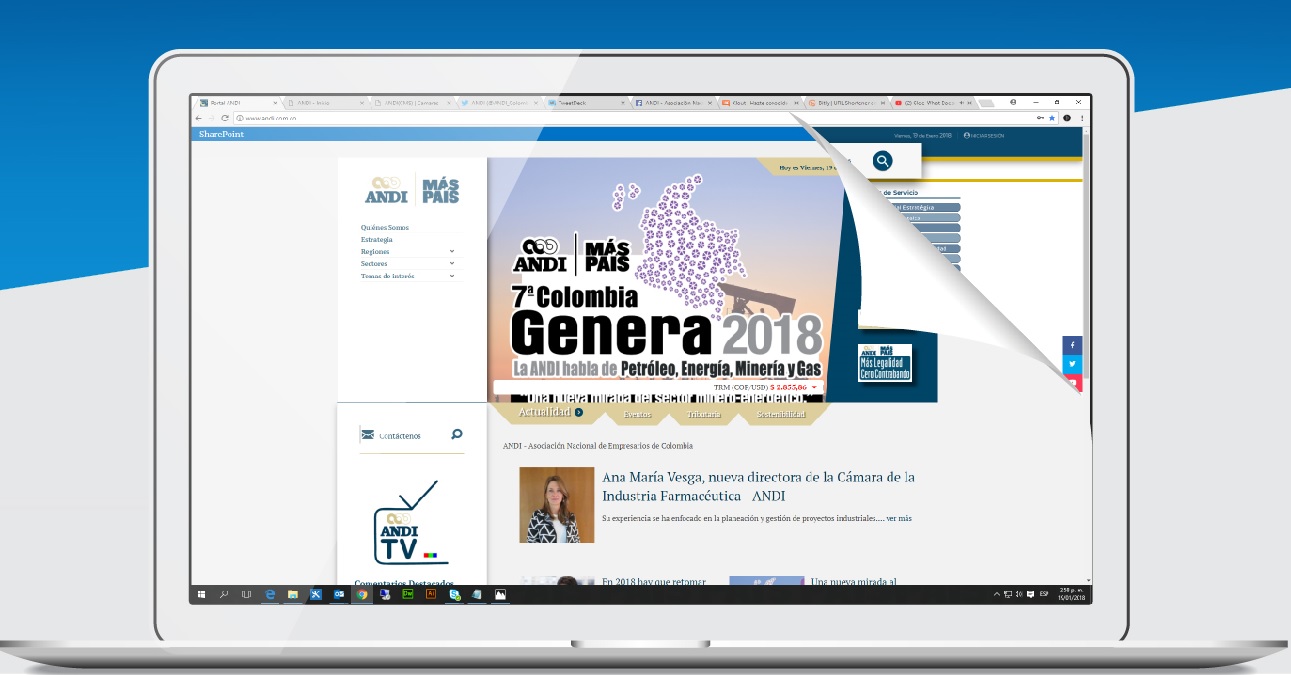Open the Twitter share icon
The image size is (1291, 675).
[x=1072, y=364]
